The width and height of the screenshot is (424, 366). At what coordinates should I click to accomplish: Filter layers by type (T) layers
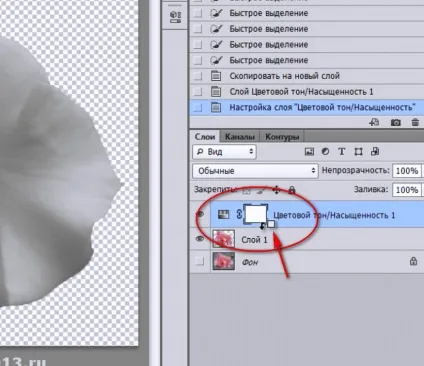click(342, 152)
